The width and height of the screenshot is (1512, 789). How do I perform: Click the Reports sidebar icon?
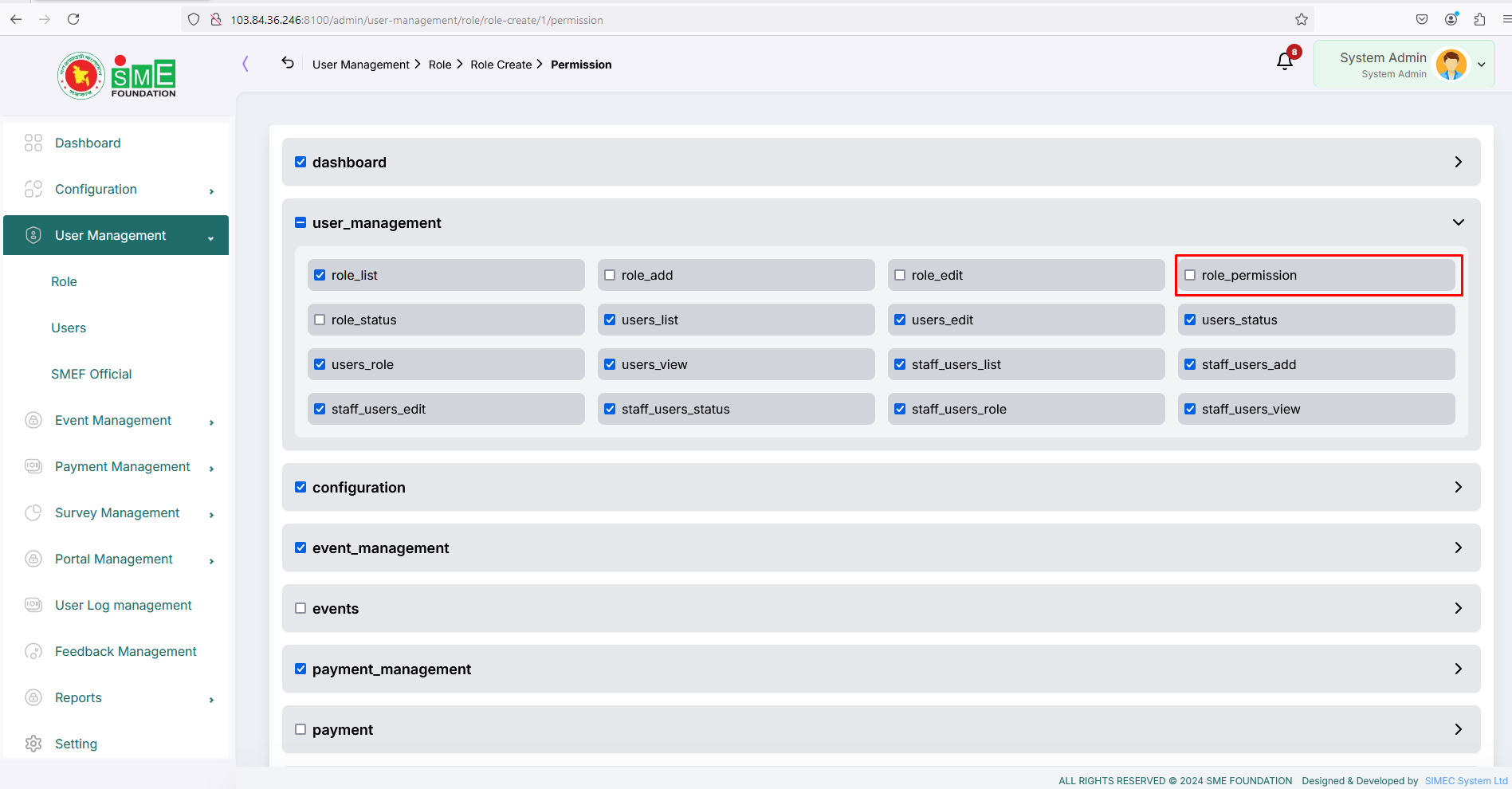(33, 697)
